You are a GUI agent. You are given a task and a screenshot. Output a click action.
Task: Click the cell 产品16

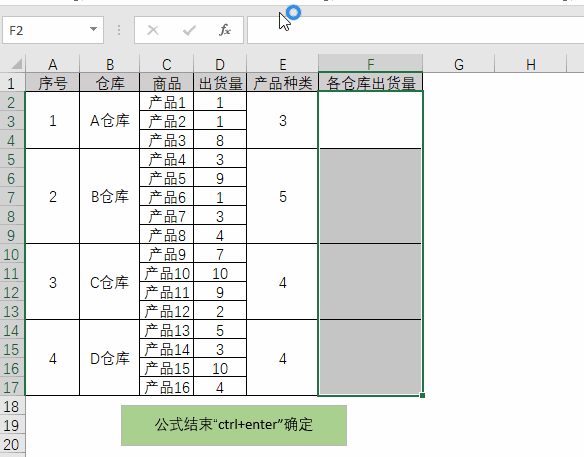click(x=166, y=387)
